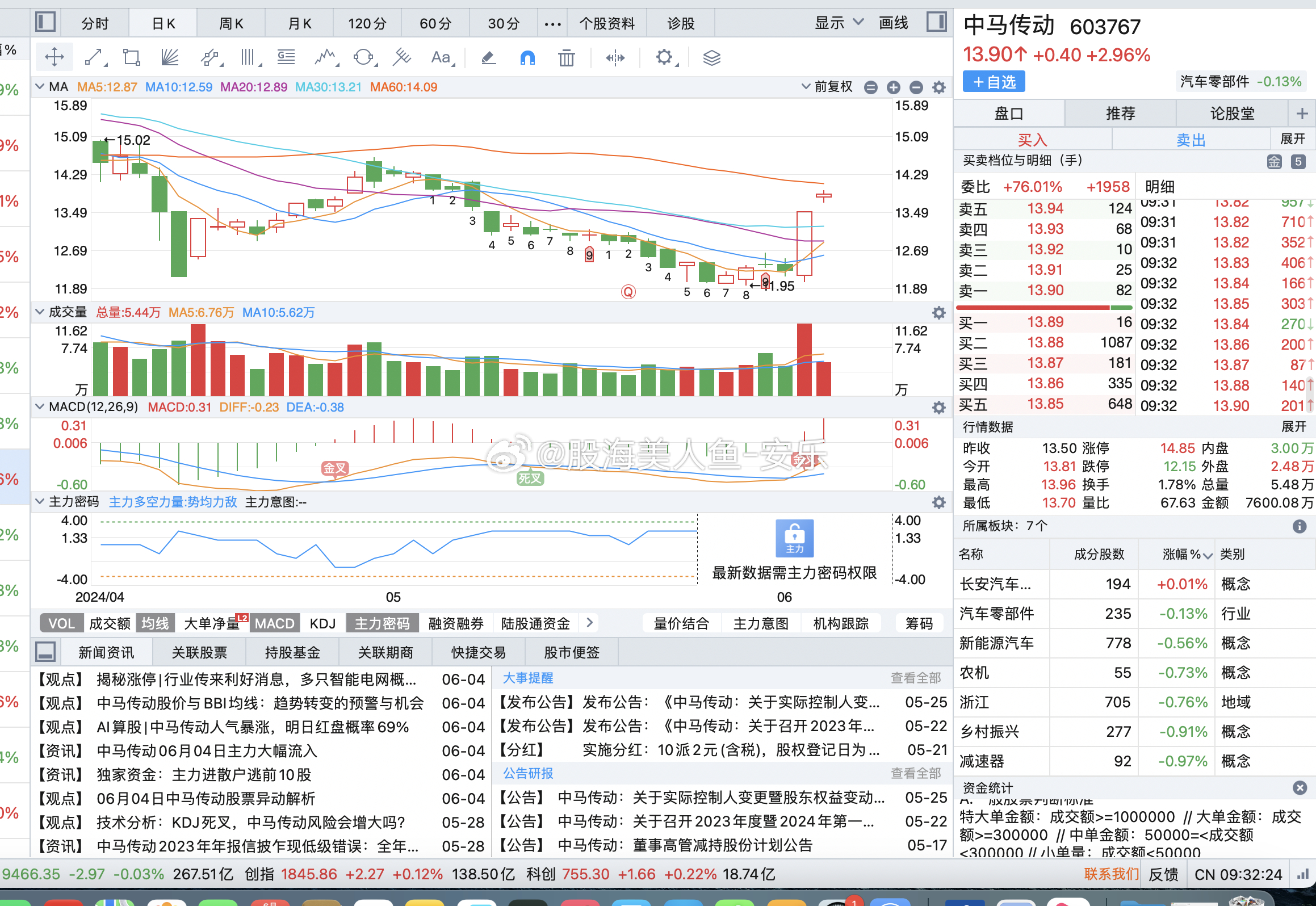Open 个股资料 tab
The height and width of the screenshot is (906, 1316).
tap(607, 24)
